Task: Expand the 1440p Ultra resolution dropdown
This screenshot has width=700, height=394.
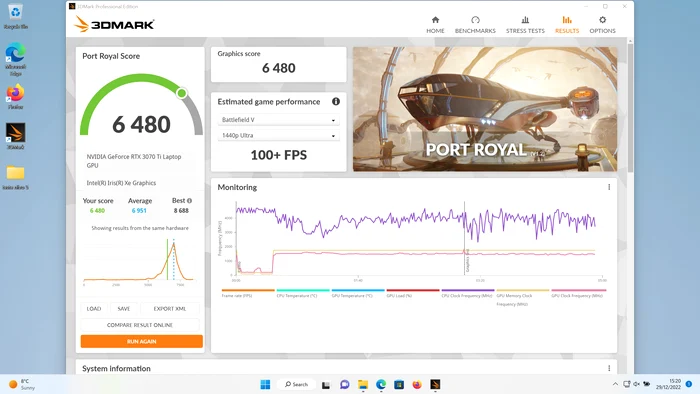Action: tap(278, 135)
